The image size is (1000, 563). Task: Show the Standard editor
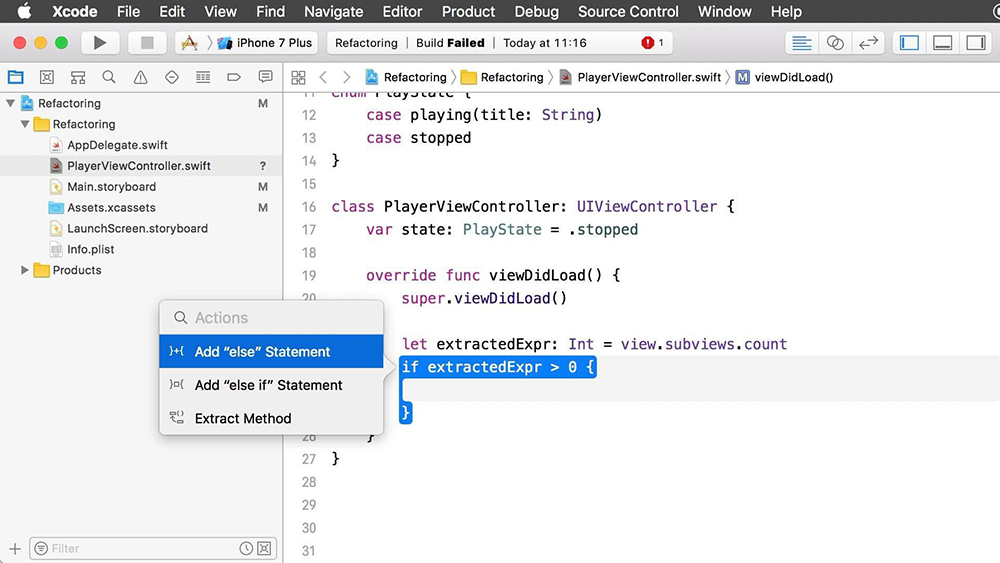coord(801,43)
